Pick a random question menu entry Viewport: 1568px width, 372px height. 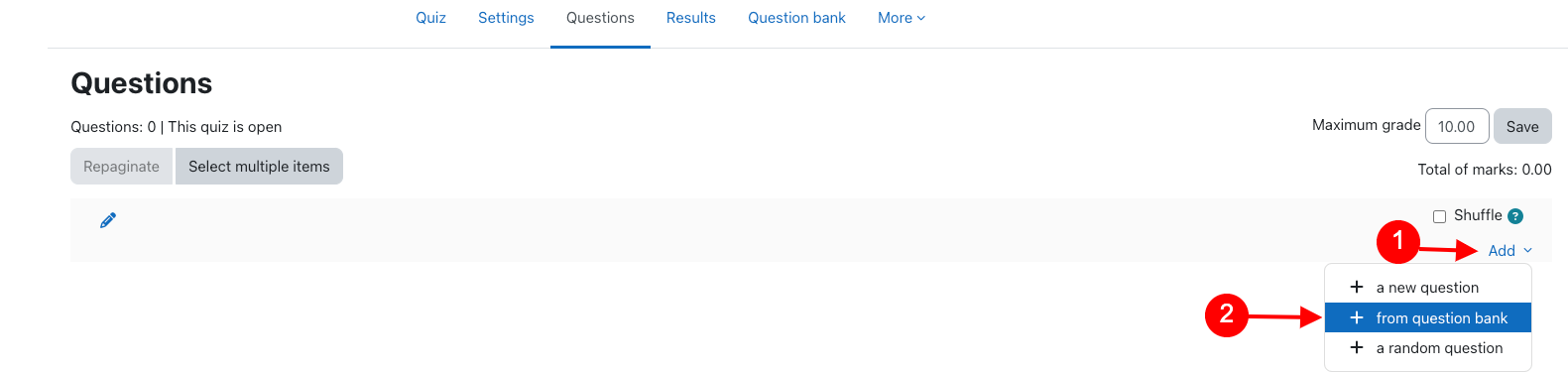[x=1428, y=348]
